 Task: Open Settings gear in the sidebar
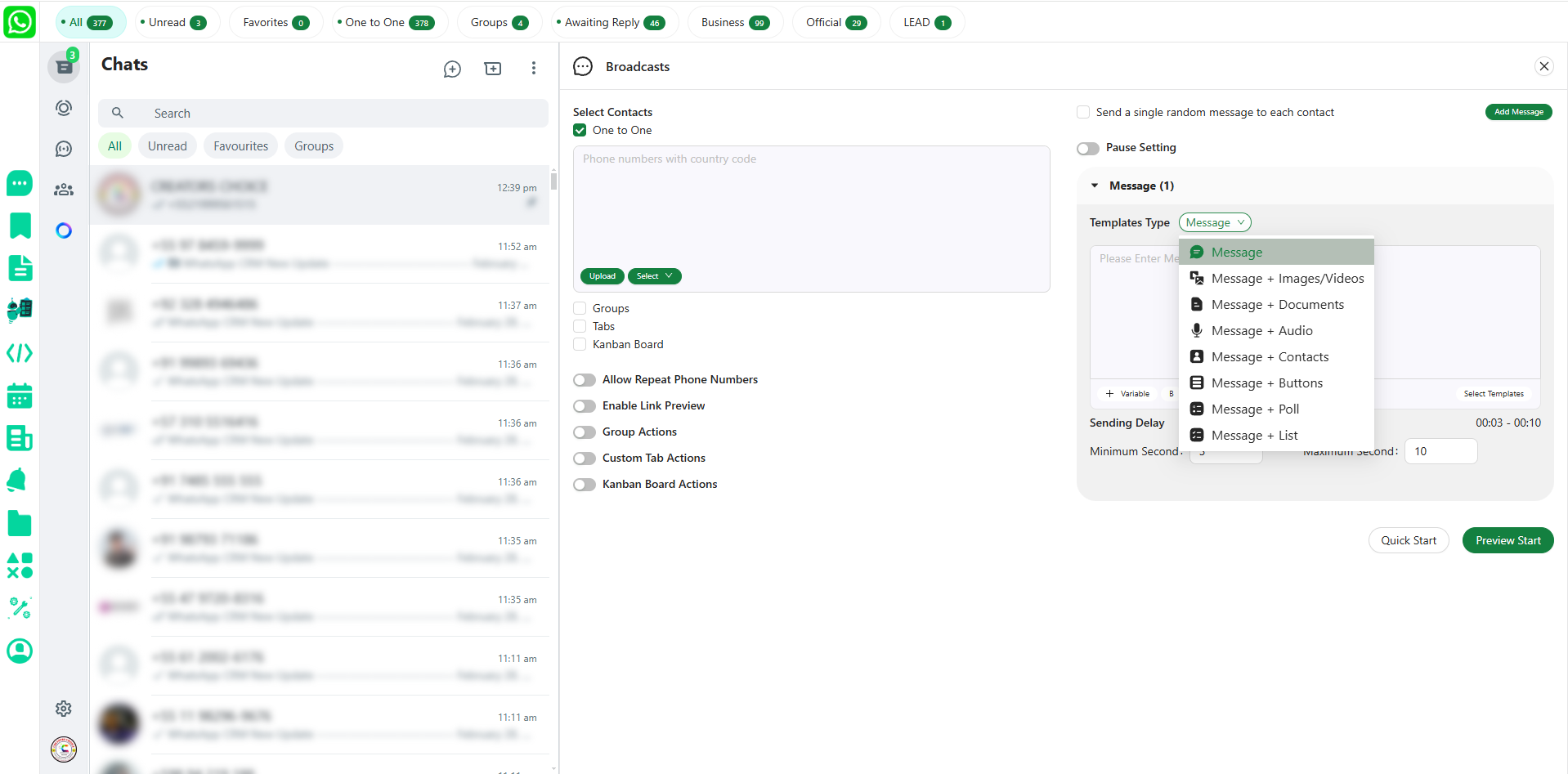click(x=64, y=709)
